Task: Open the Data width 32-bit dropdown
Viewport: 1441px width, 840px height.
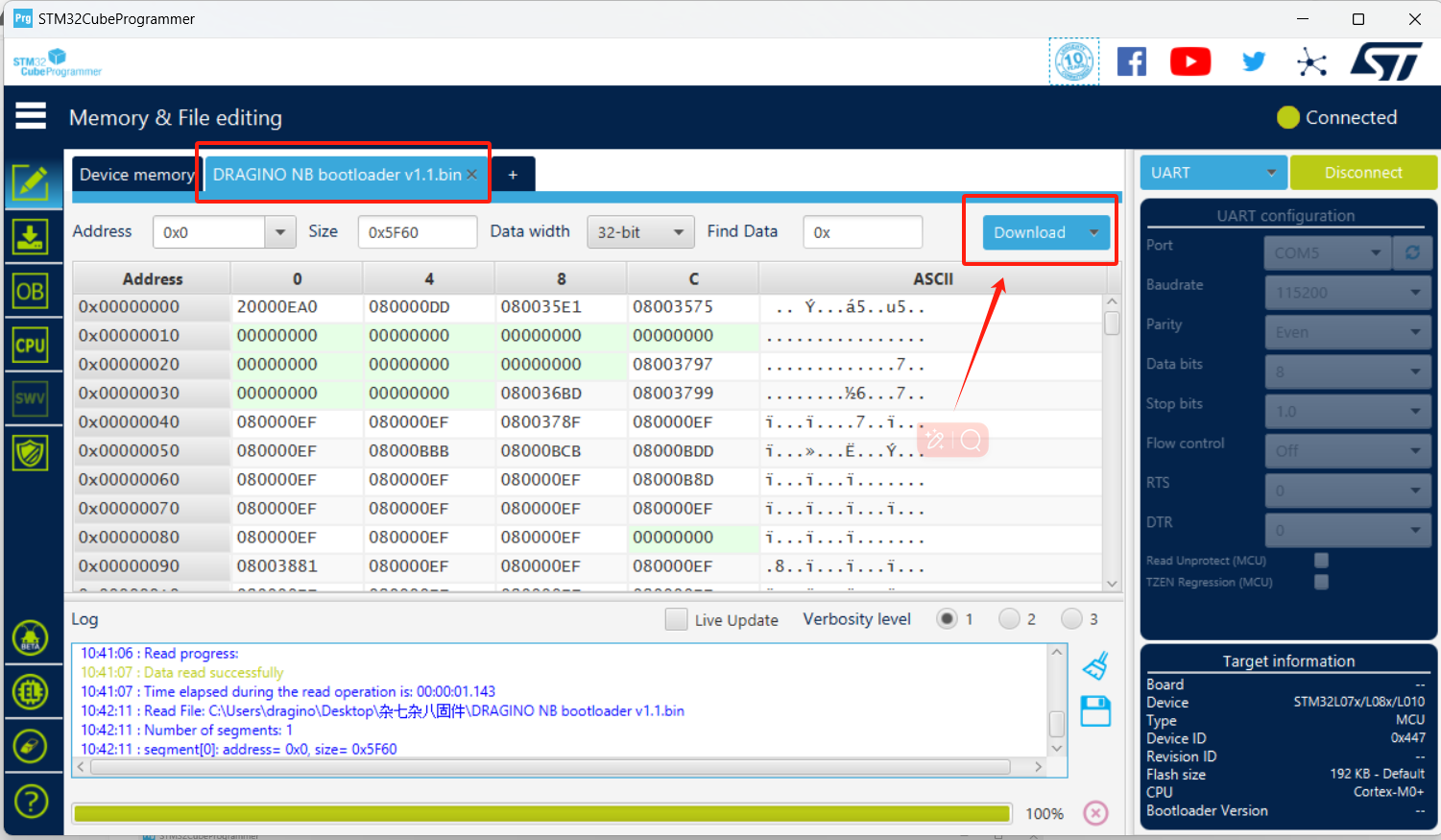Action: tap(640, 232)
